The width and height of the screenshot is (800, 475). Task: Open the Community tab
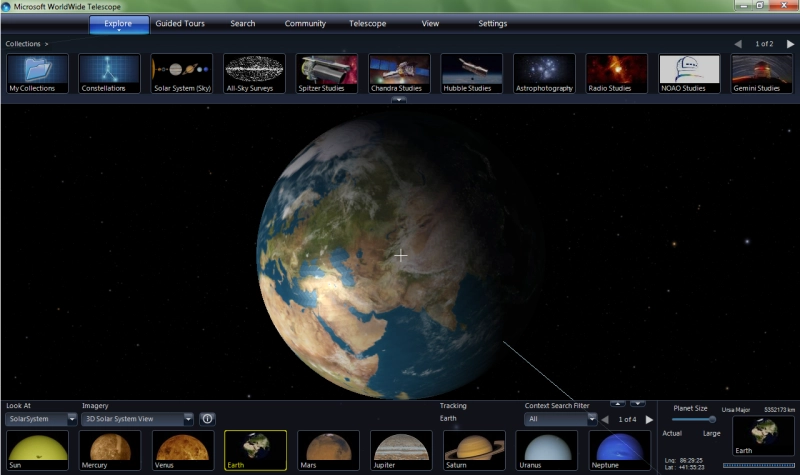tap(305, 23)
